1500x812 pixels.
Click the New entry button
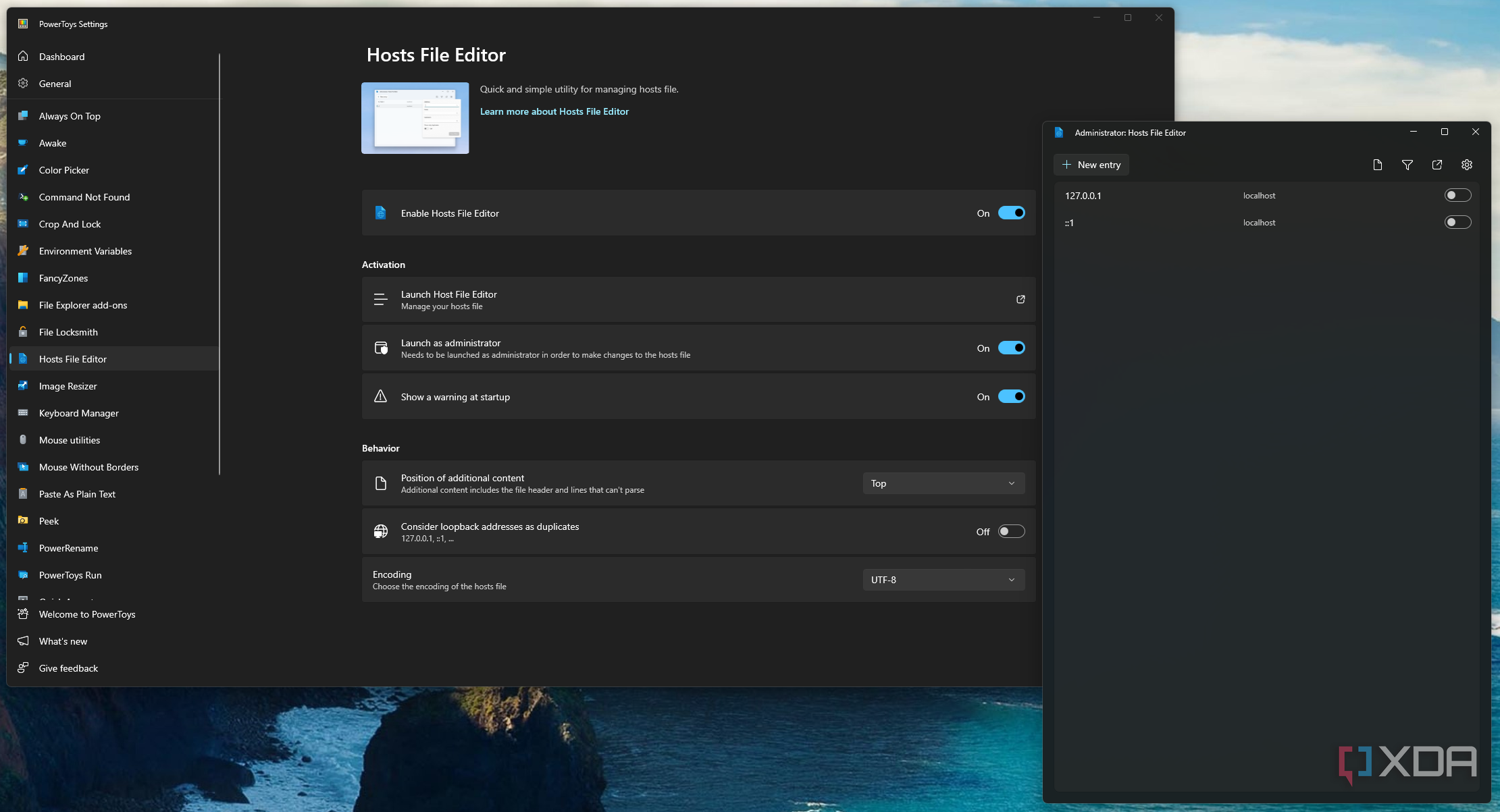(x=1091, y=165)
